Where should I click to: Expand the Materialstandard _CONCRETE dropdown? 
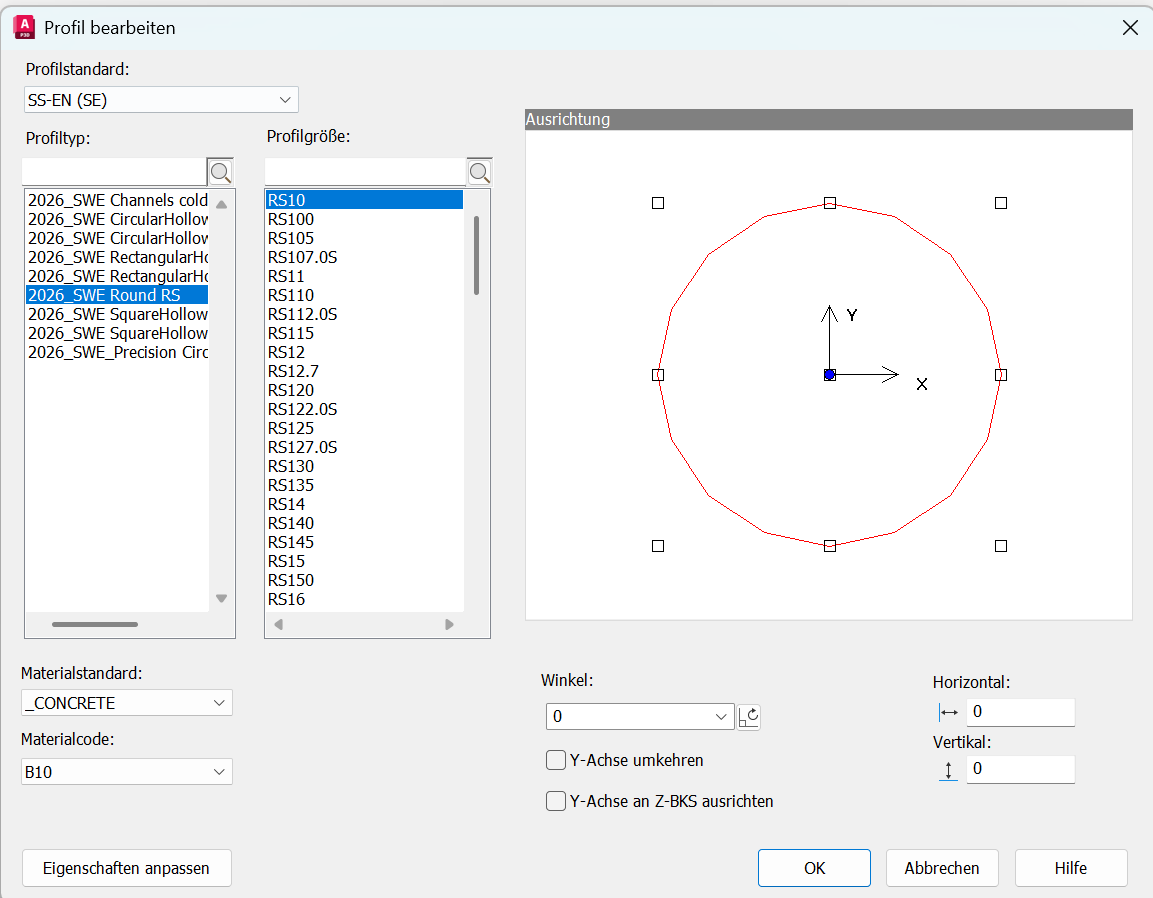[x=127, y=703]
